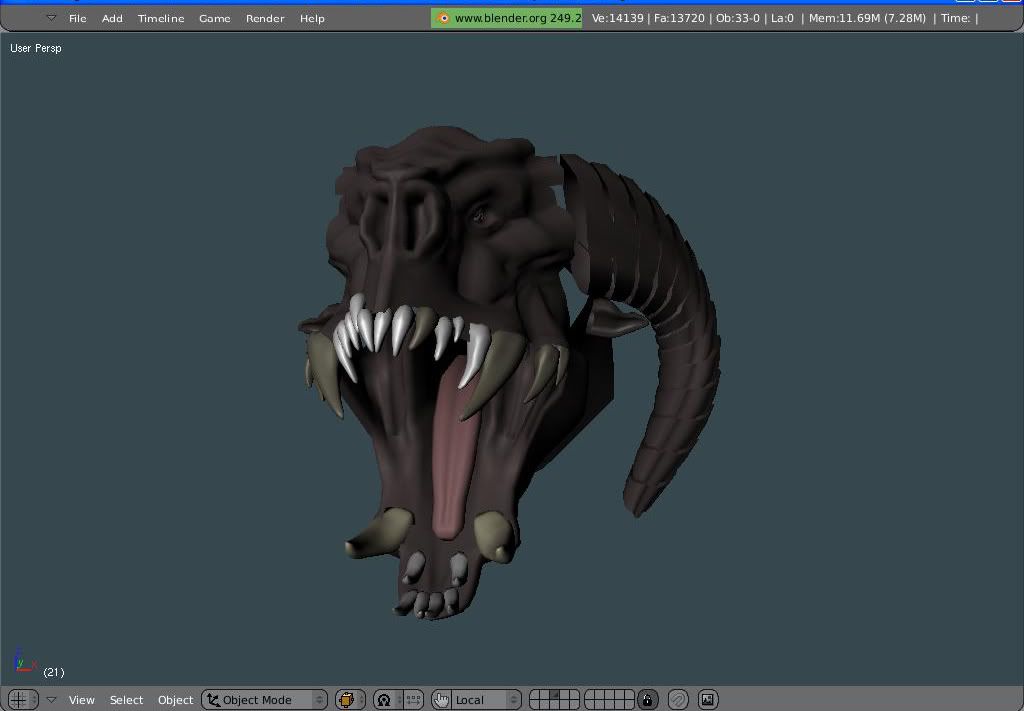
Task: Open the File menu
Action: click(x=77, y=18)
